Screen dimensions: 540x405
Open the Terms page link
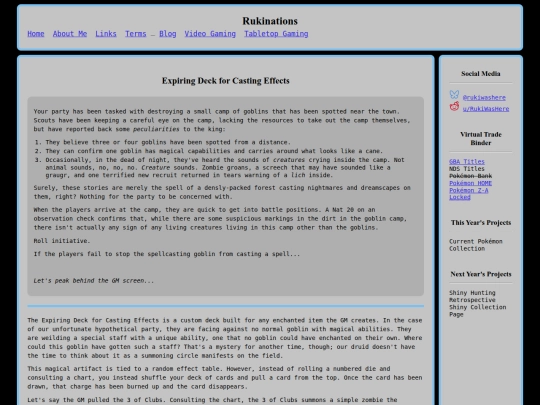[136, 34]
